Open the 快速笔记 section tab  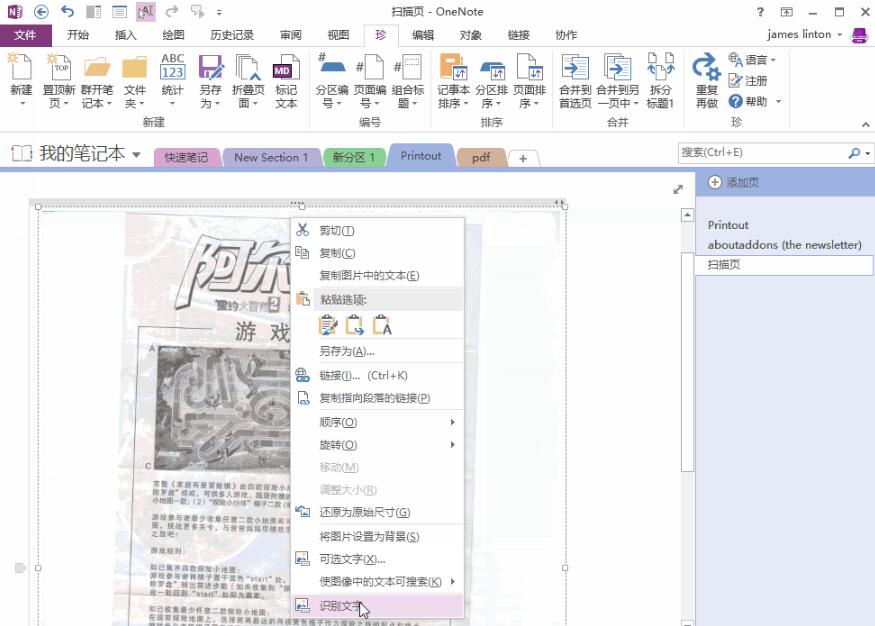186,157
